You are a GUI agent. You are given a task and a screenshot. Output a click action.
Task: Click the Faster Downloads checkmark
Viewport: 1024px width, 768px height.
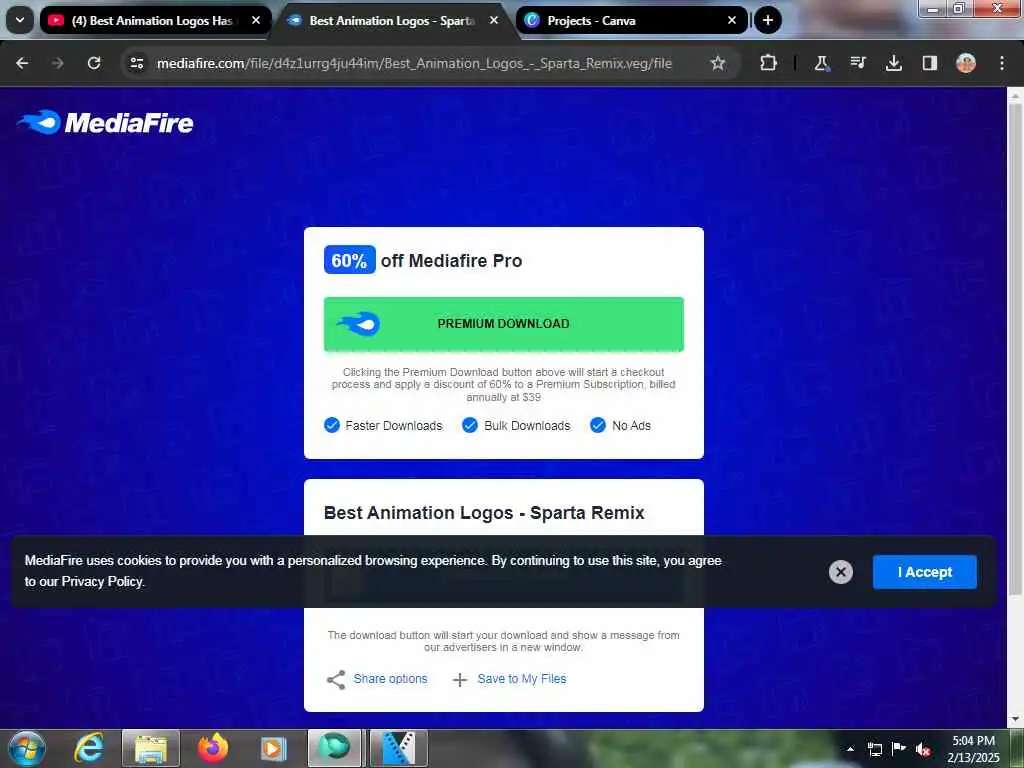point(332,425)
